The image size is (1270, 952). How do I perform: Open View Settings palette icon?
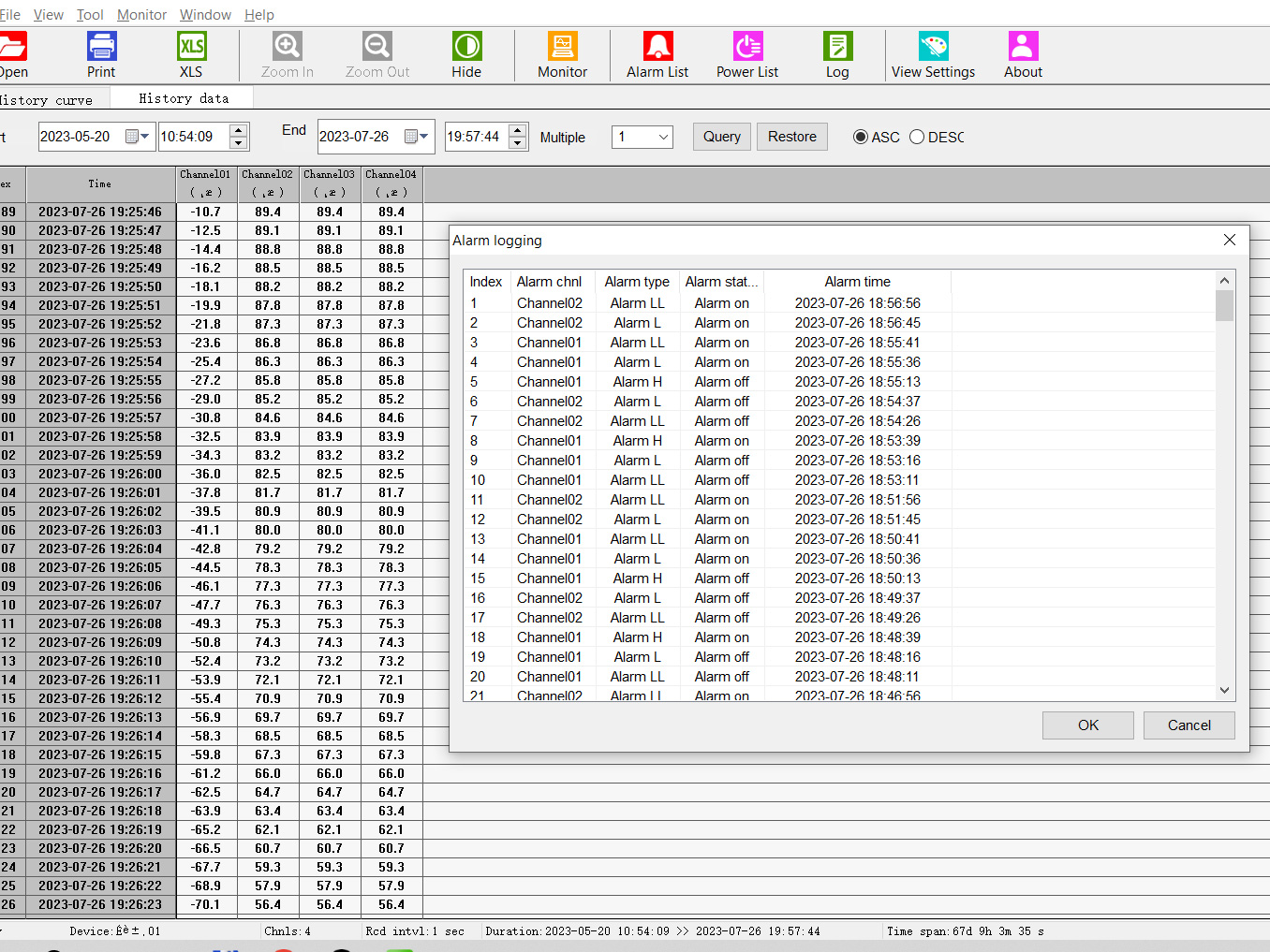933,47
